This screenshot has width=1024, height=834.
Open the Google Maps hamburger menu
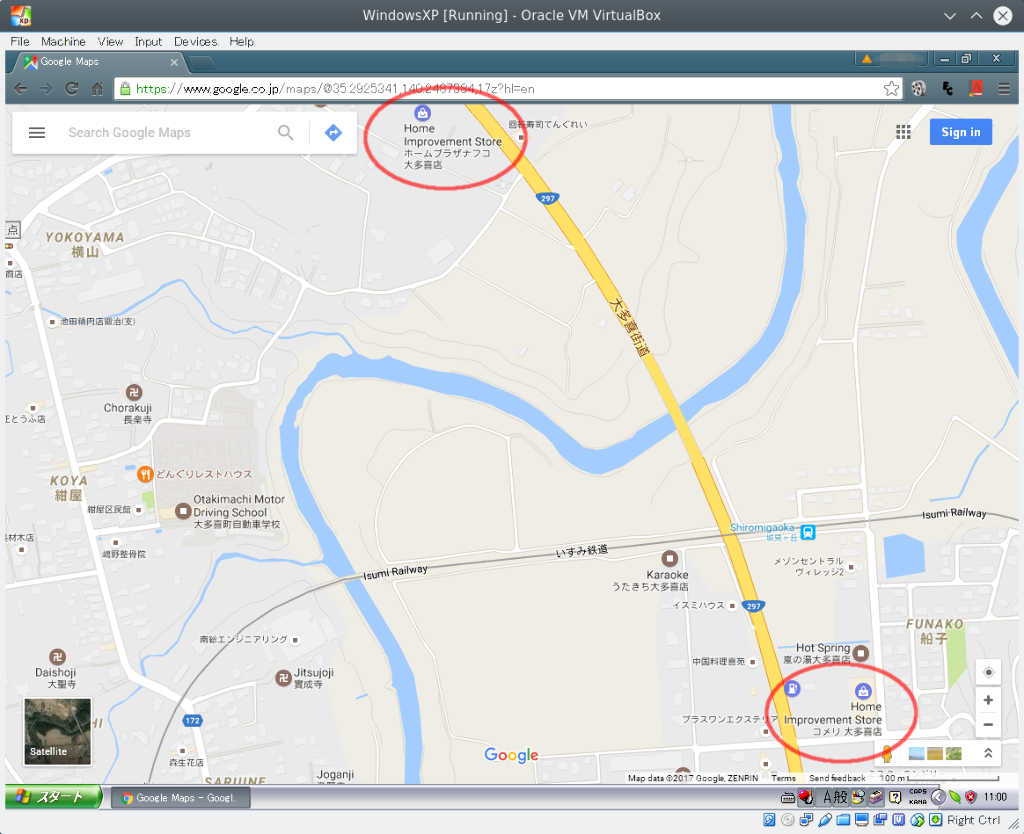(37, 133)
